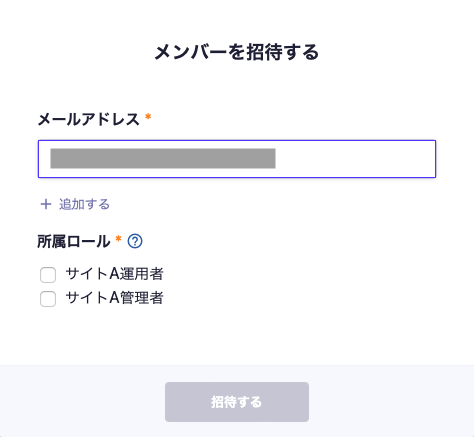This screenshot has height=437, width=474.
Task: Click the 所属ロール section label
Action: point(74,241)
